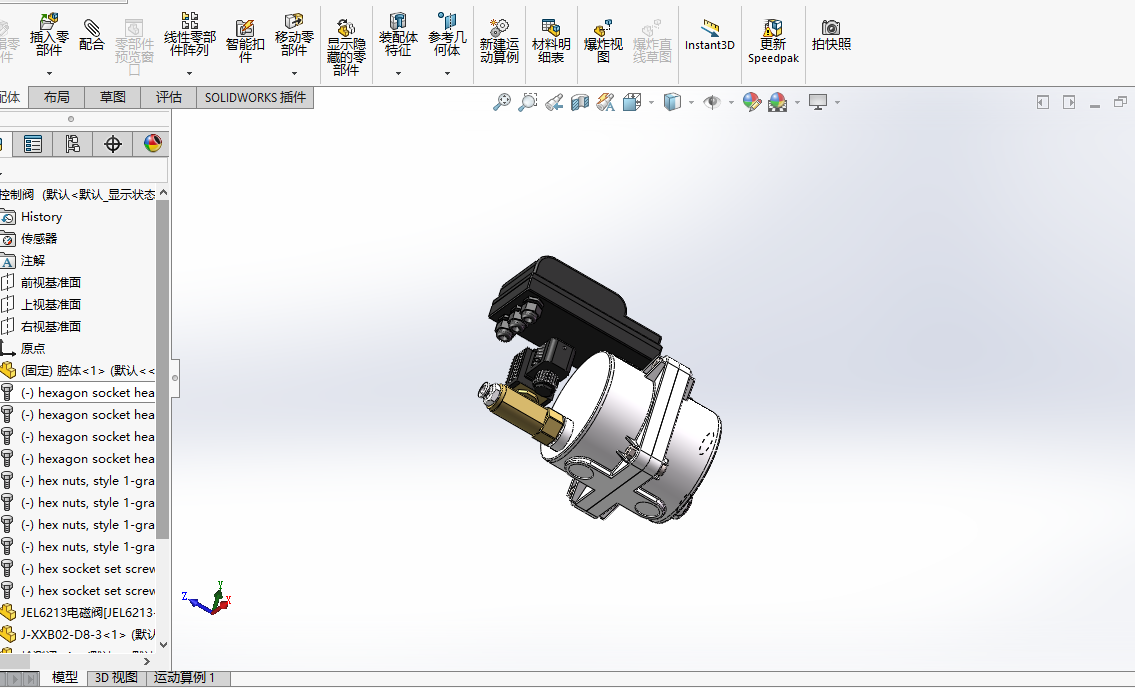Select the 移动零部件 (Move Component) tool
The height and width of the screenshot is (688, 1135).
[x=294, y=34]
